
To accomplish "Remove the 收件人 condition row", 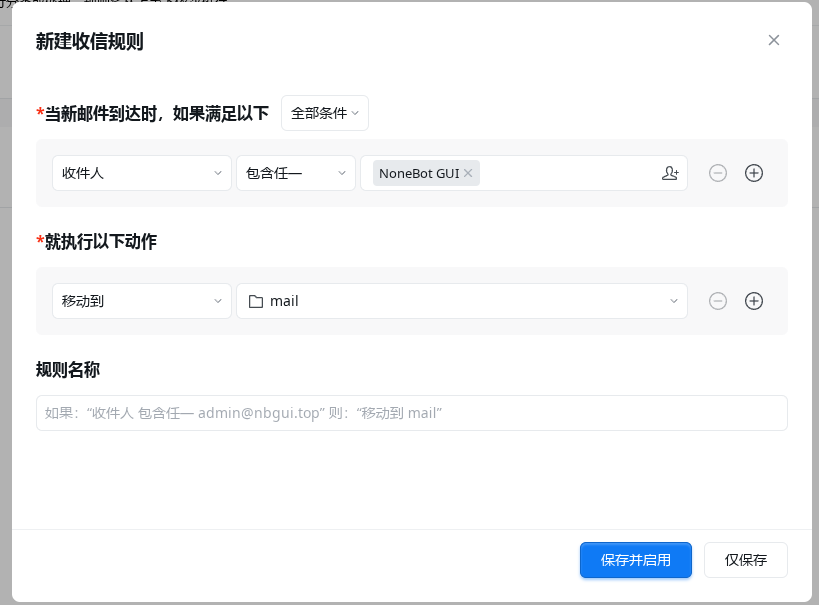I will 717,173.
